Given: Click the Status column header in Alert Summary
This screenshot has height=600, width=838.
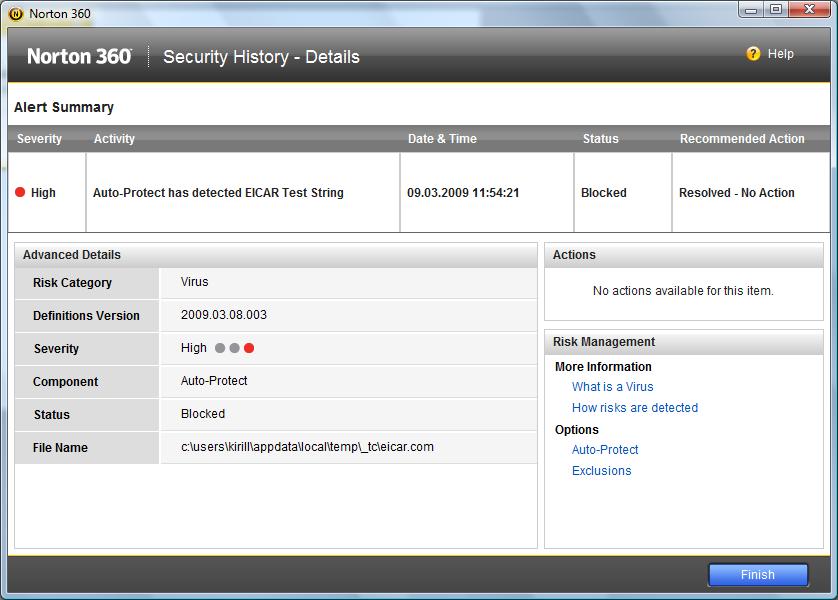Looking at the screenshot, I should tap(601, 139).
